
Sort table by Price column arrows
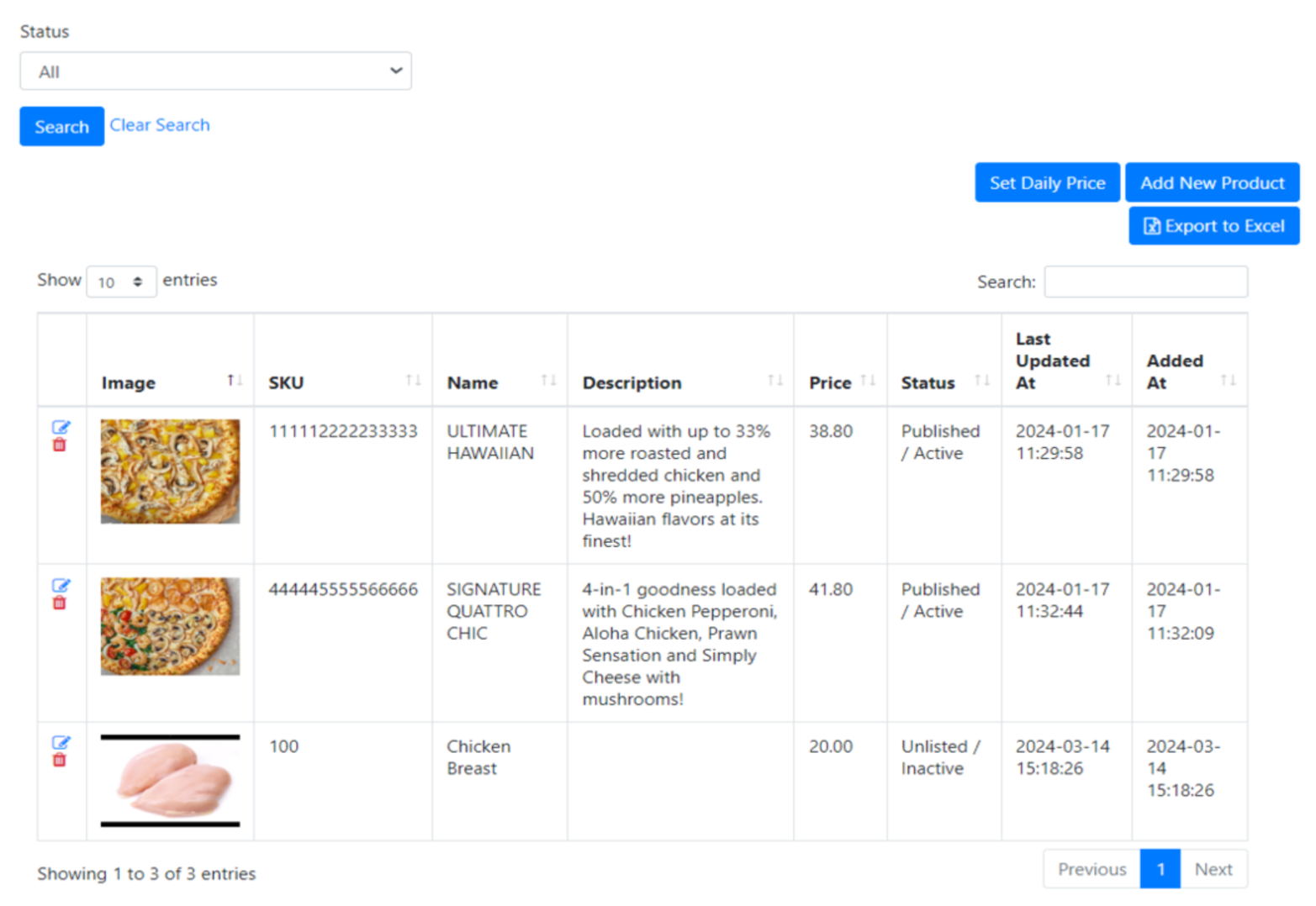click(x=868, y=381)
